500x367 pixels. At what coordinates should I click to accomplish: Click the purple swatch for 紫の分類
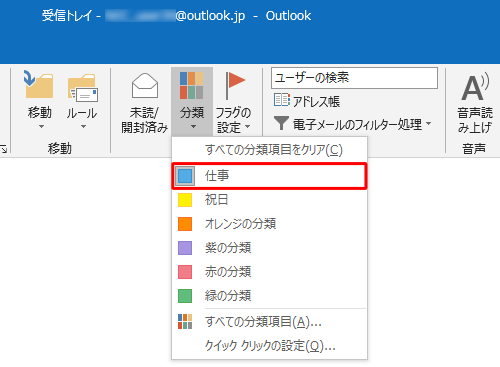[x=185, y=248]
